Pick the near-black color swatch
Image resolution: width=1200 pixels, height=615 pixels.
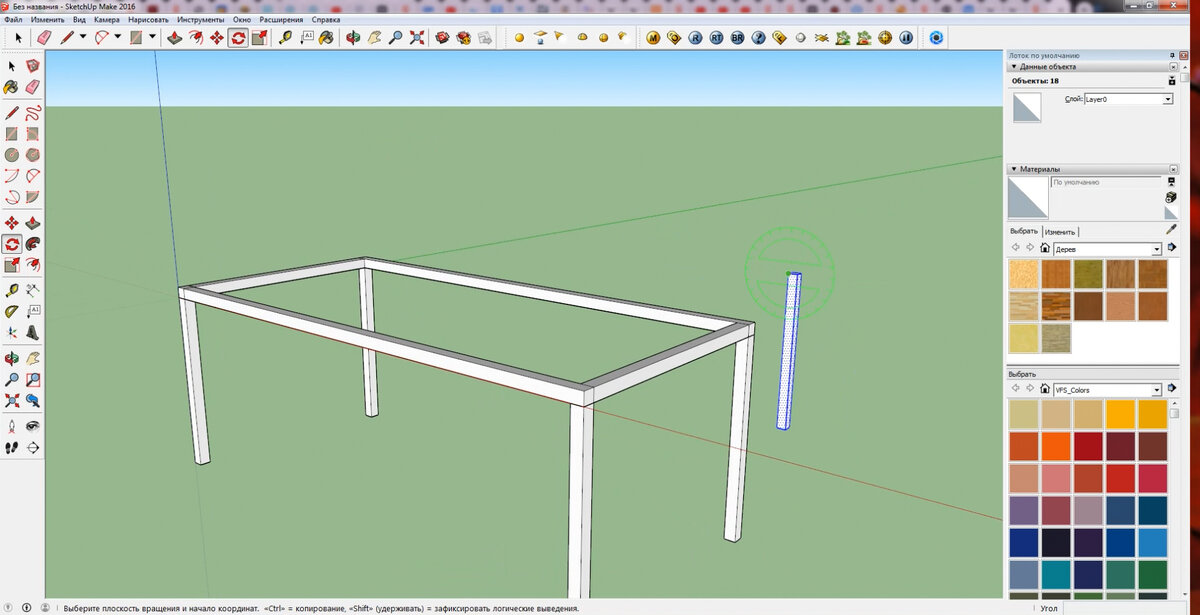(x=1056, y=542)
